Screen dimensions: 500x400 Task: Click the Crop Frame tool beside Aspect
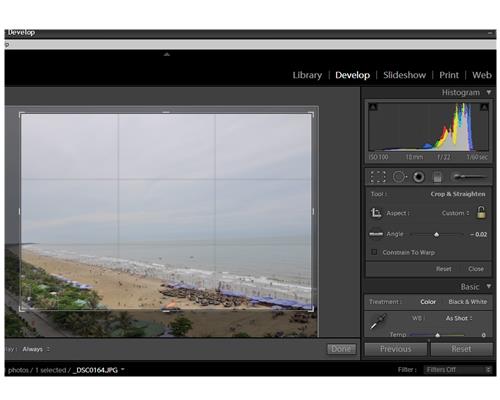[376, 213]
